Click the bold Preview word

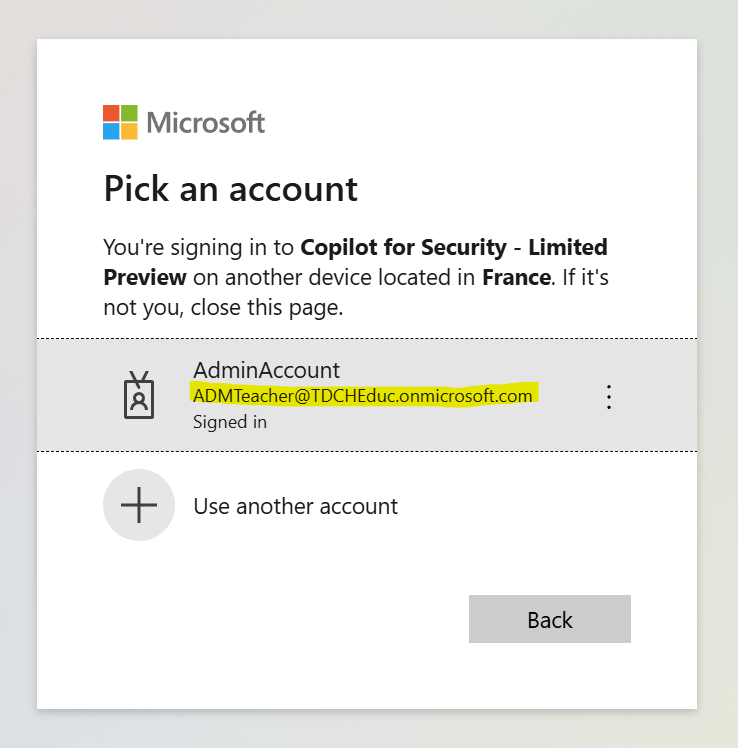(145, 277)
